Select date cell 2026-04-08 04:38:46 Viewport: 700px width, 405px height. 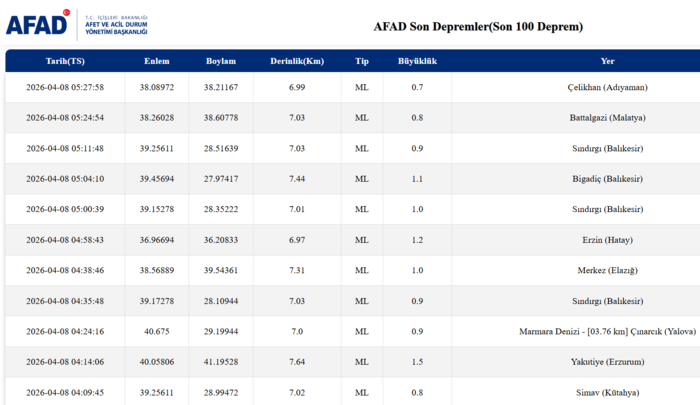click(x=65, y=270)
